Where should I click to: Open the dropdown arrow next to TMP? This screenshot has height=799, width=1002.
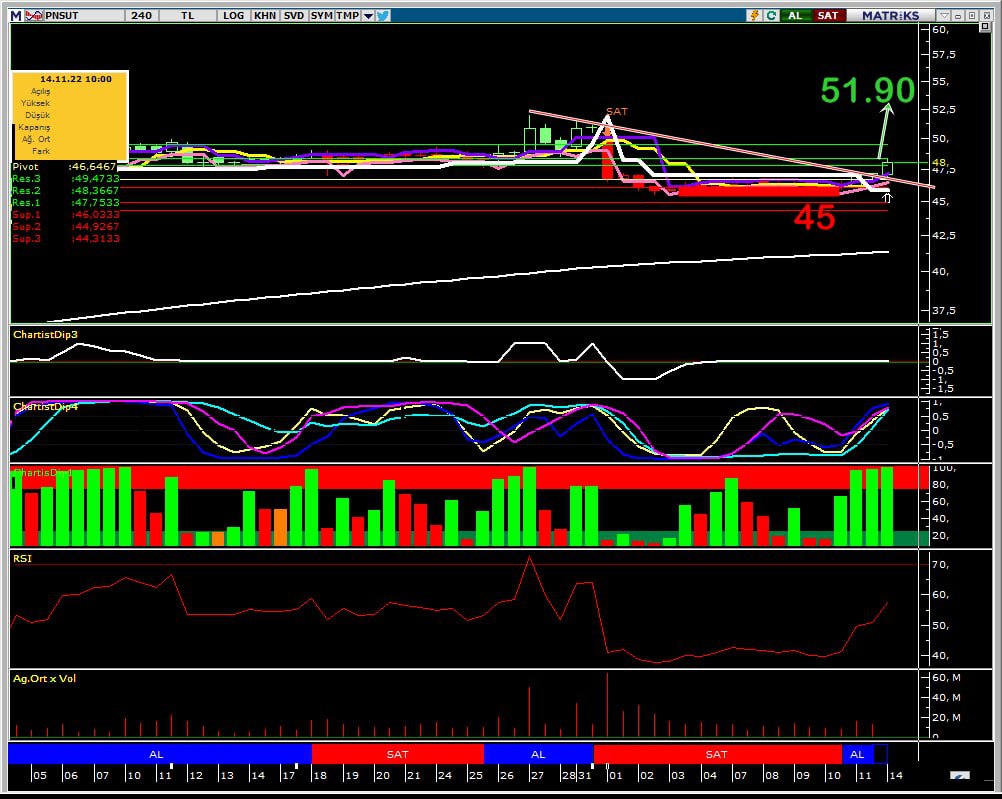click(x=368, y=15)
